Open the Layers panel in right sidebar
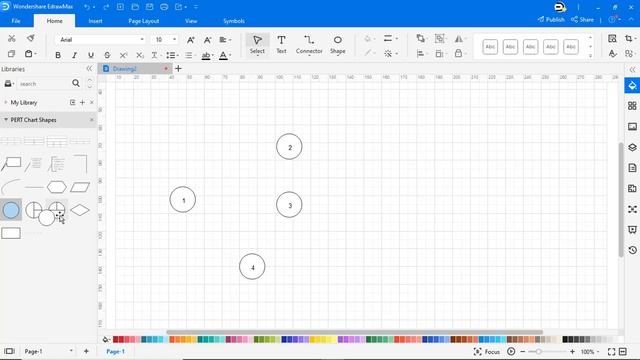Image resolution: width=640 pixels, height=360 pixels. tap(632, 147)
